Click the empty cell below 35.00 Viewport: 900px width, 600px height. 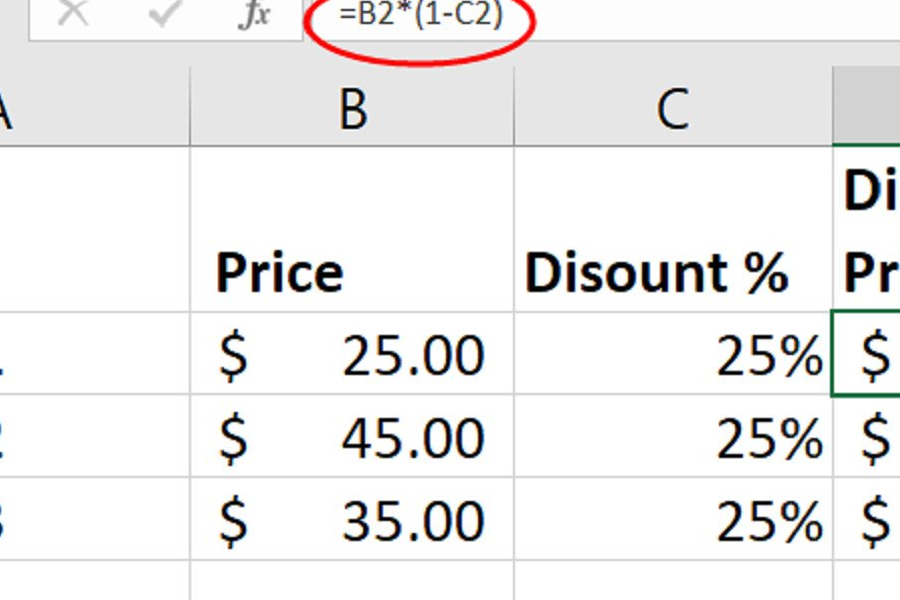click(350, 580)
